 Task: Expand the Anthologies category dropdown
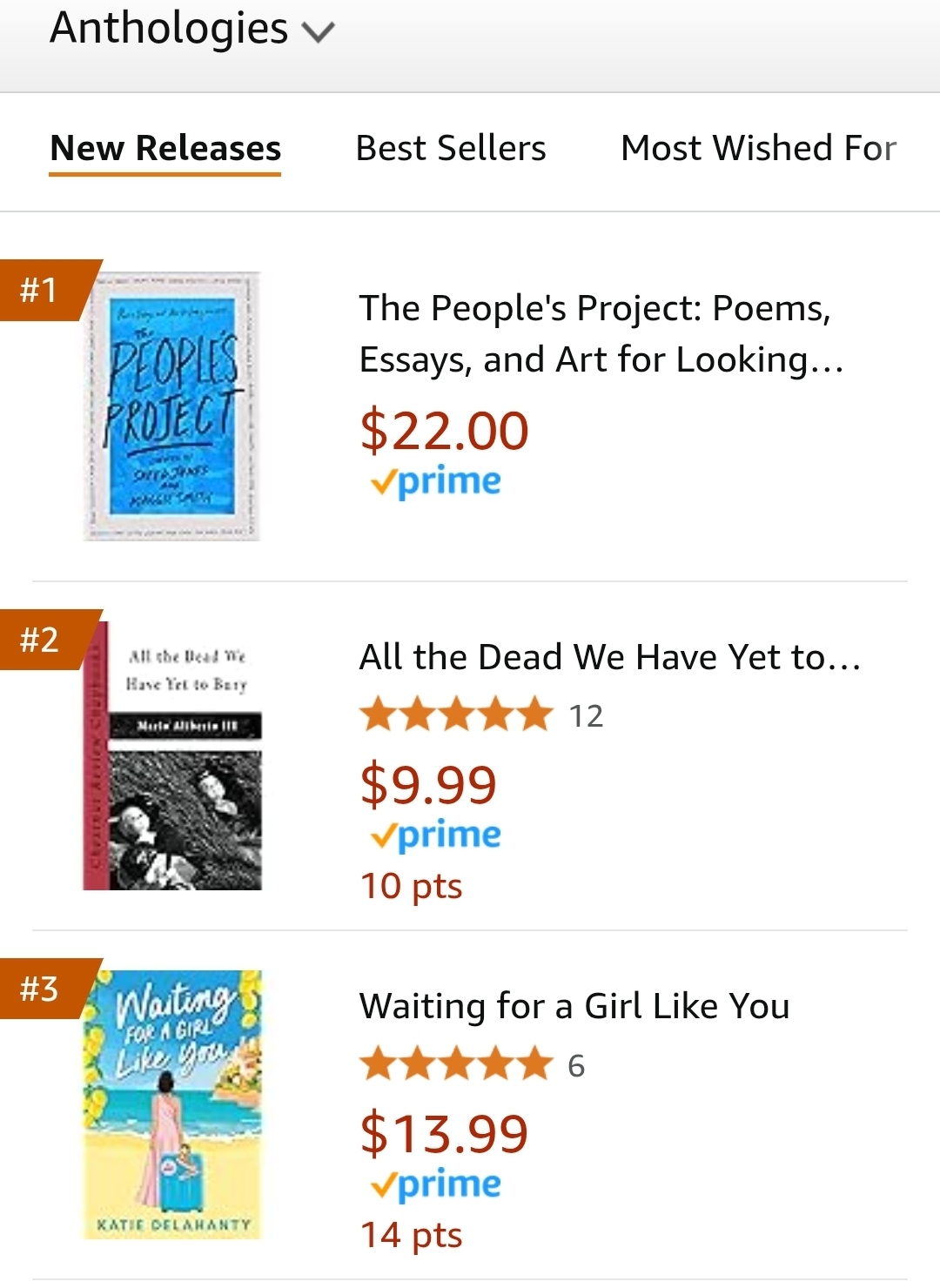click(x=191, y=30)
